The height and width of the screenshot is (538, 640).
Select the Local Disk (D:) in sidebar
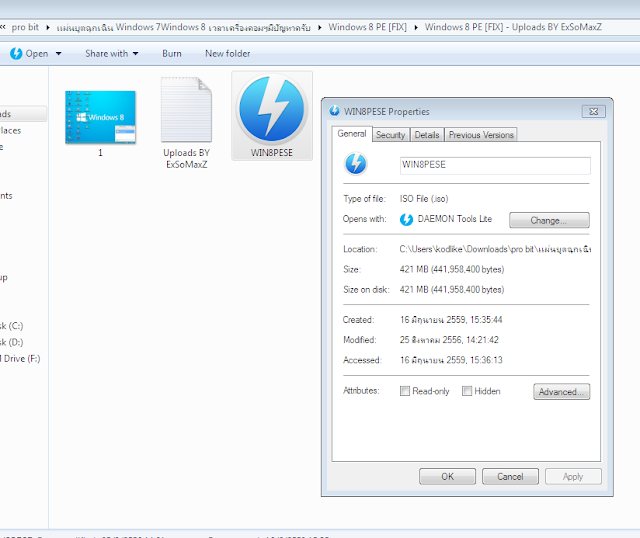(x=11, y=342)
